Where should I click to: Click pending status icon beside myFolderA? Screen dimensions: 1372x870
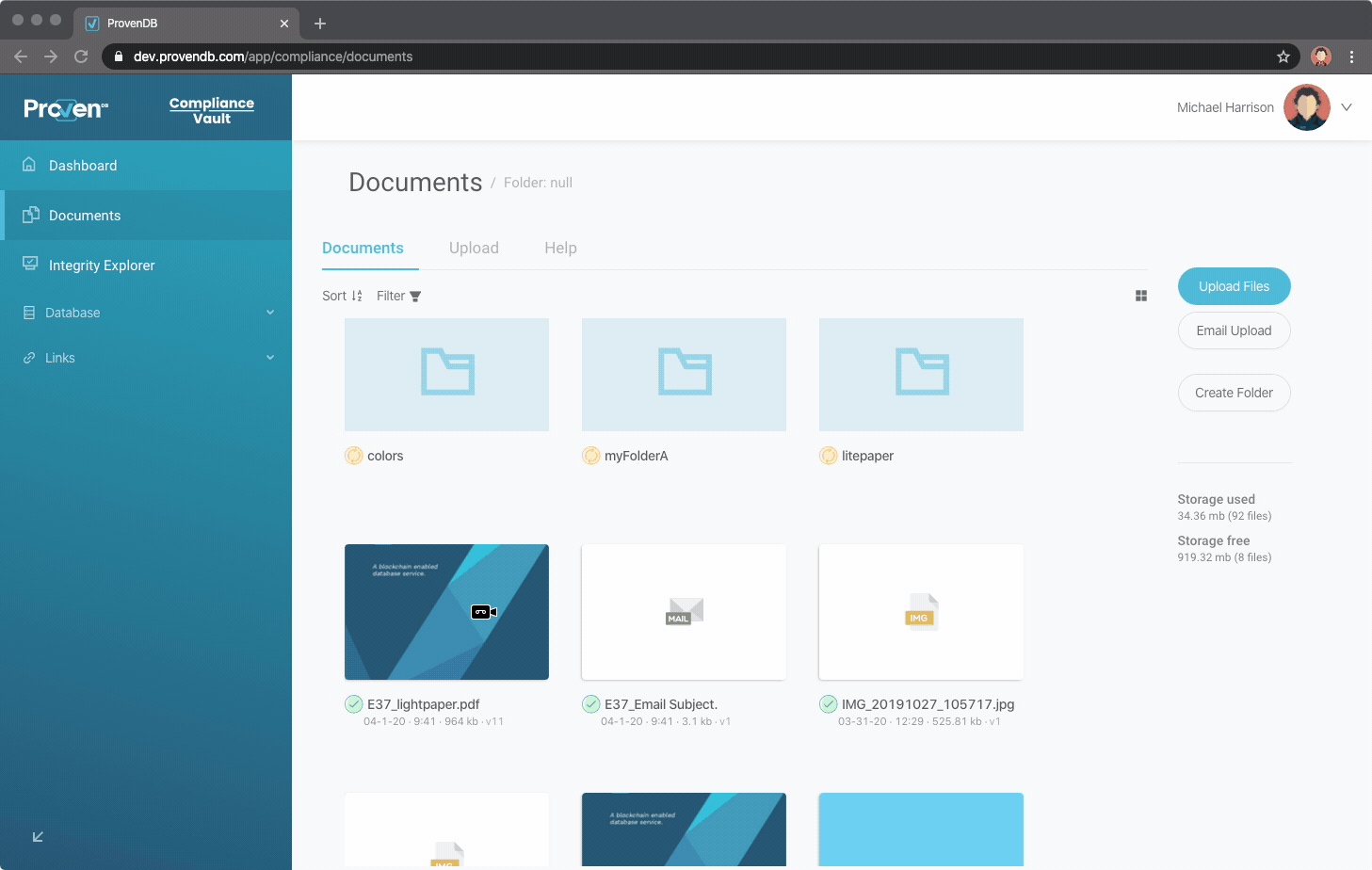coord(591,456)
